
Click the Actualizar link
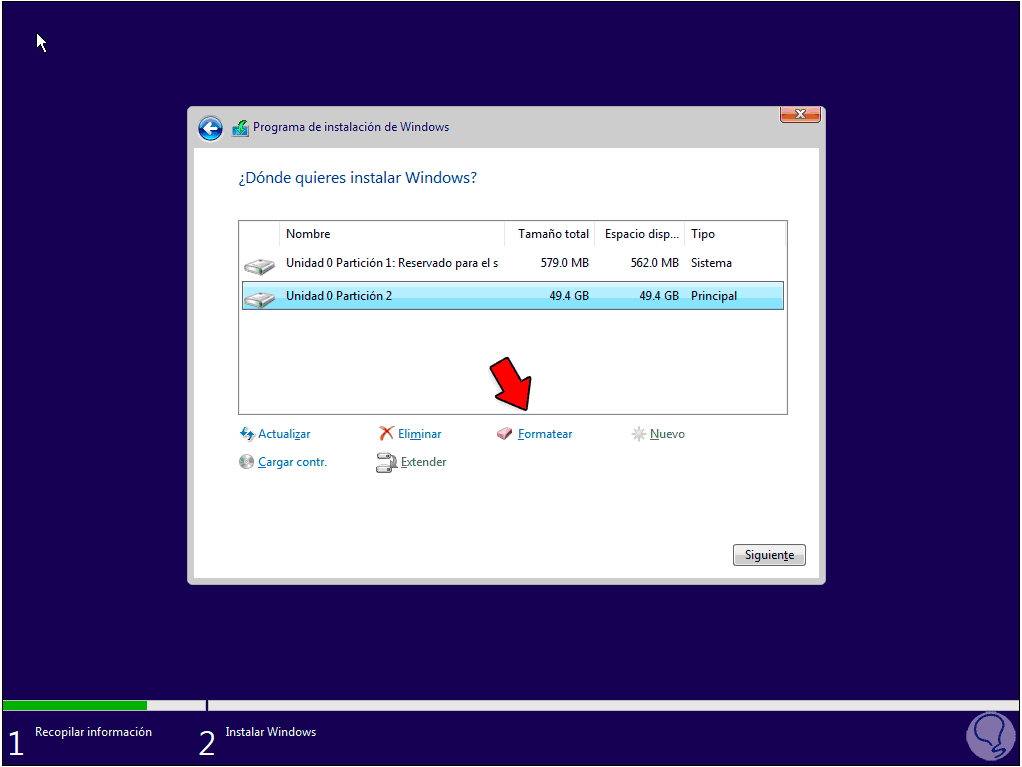[x=284, y=434]
